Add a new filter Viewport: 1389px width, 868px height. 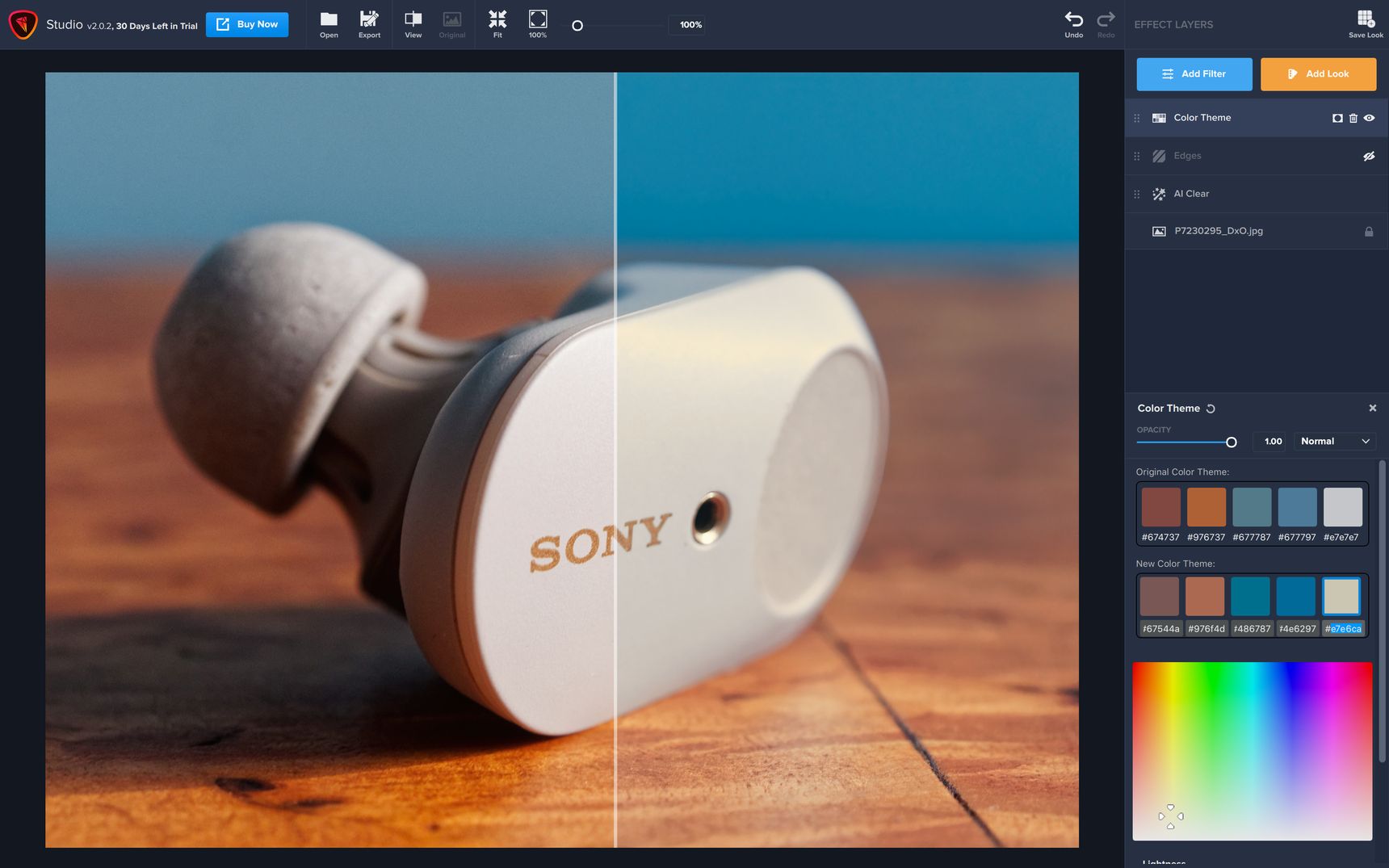pos(1194,74)
